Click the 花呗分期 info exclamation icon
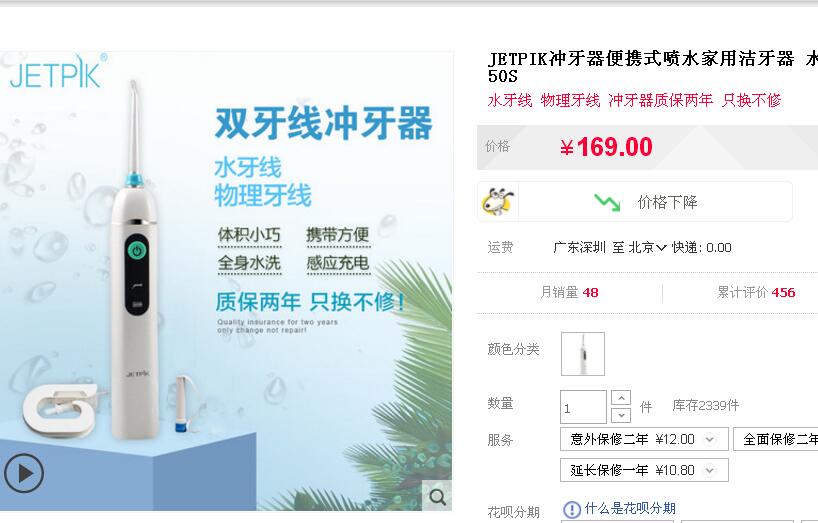Screen dimensions: 818x523 point(572,509)
